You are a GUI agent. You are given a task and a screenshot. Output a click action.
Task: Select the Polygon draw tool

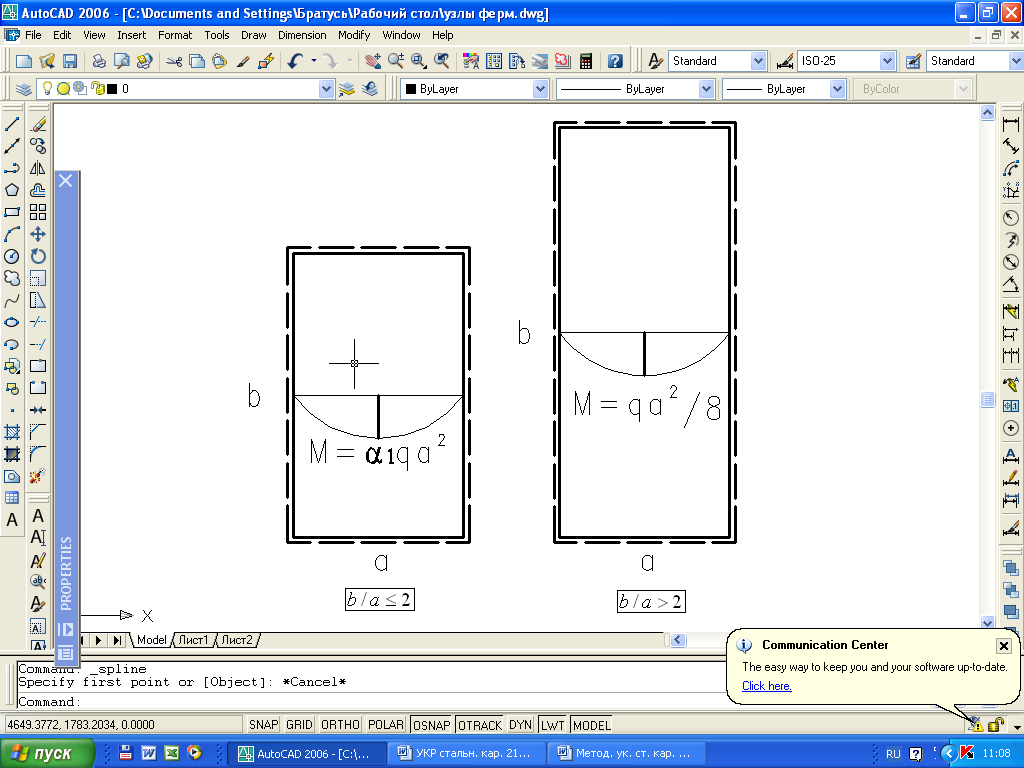click(x=12, y=190)
